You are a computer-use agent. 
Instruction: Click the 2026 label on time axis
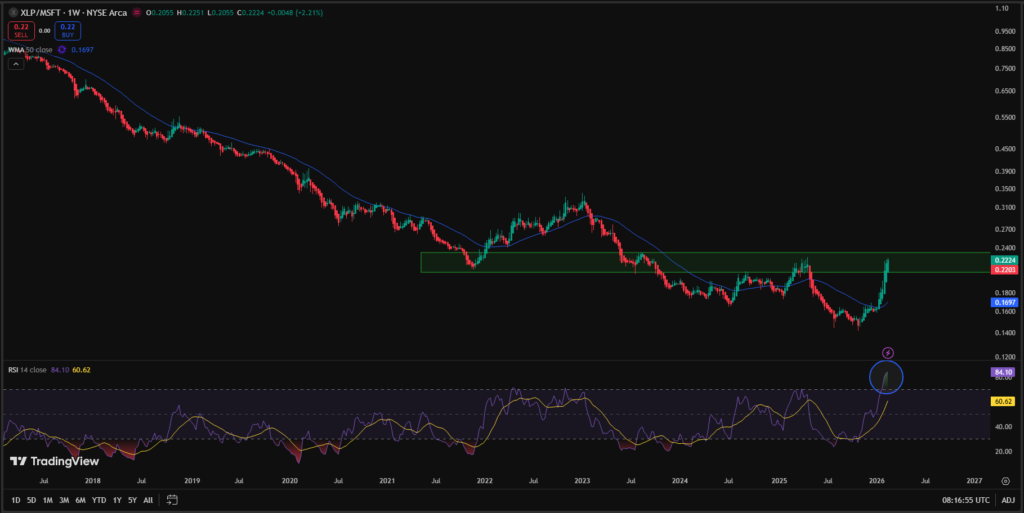coord(876,481)
